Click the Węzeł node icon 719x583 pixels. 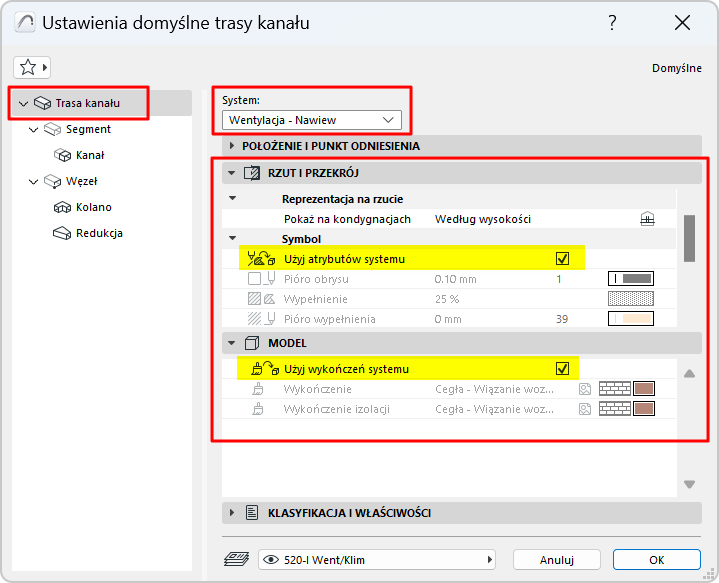[52, 181]
